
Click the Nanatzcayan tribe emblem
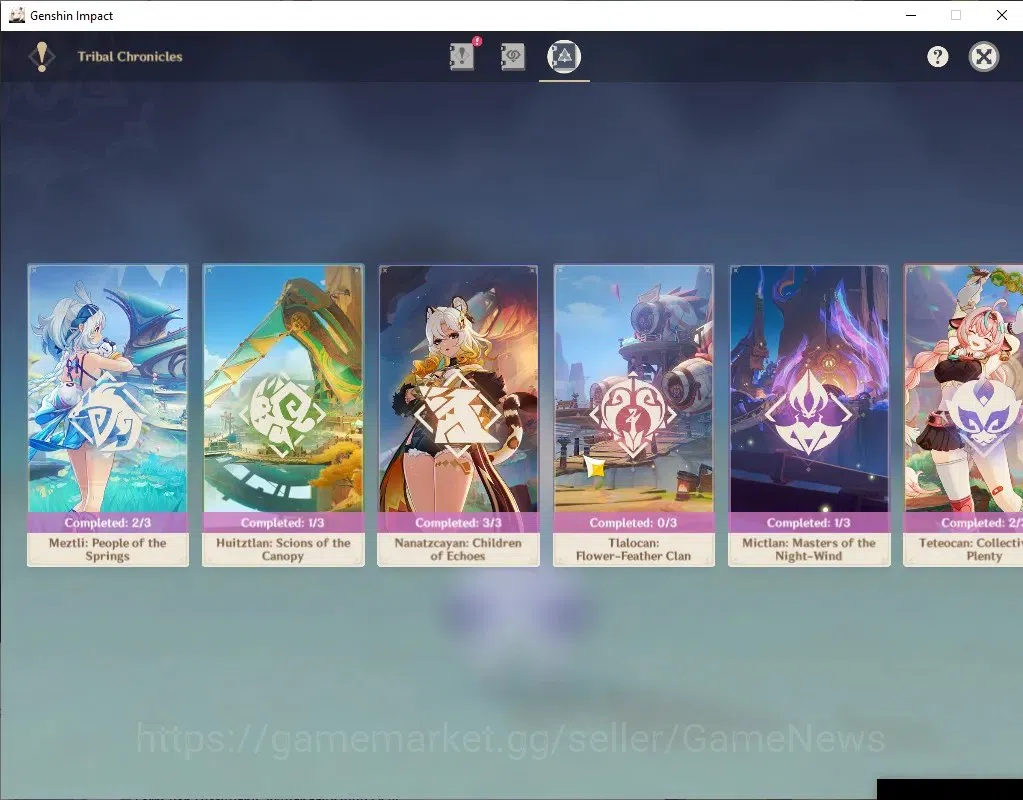click(x=457, y=414)
